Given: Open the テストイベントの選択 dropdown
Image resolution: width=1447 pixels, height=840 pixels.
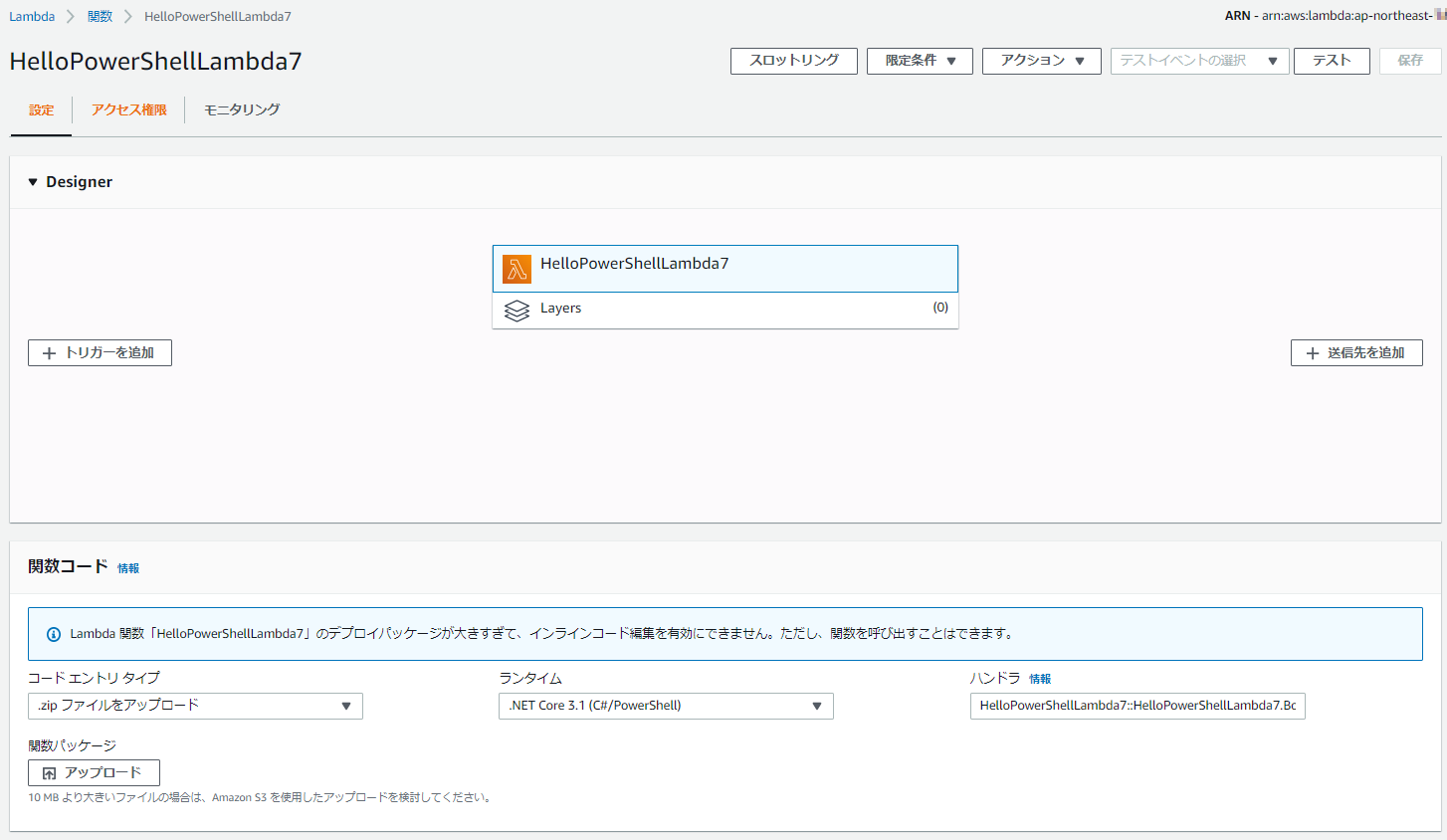Looking at the screenshot, I should pyautogui.click(x=1199, y=61).
